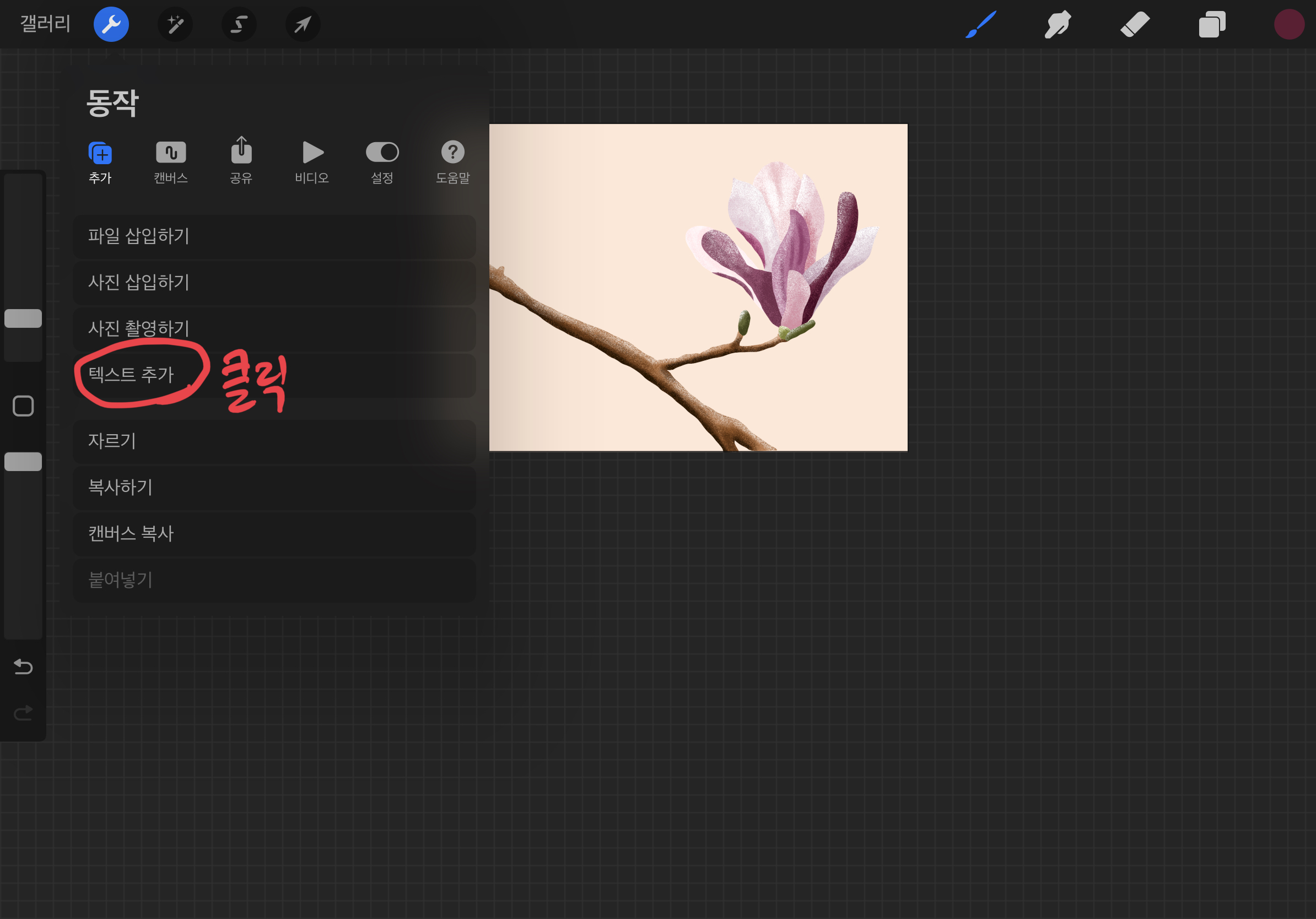This screenshot has height=919, width=1316.
Task: Open the Adjustments magic wand menu
Action: [x=175, y=24]
